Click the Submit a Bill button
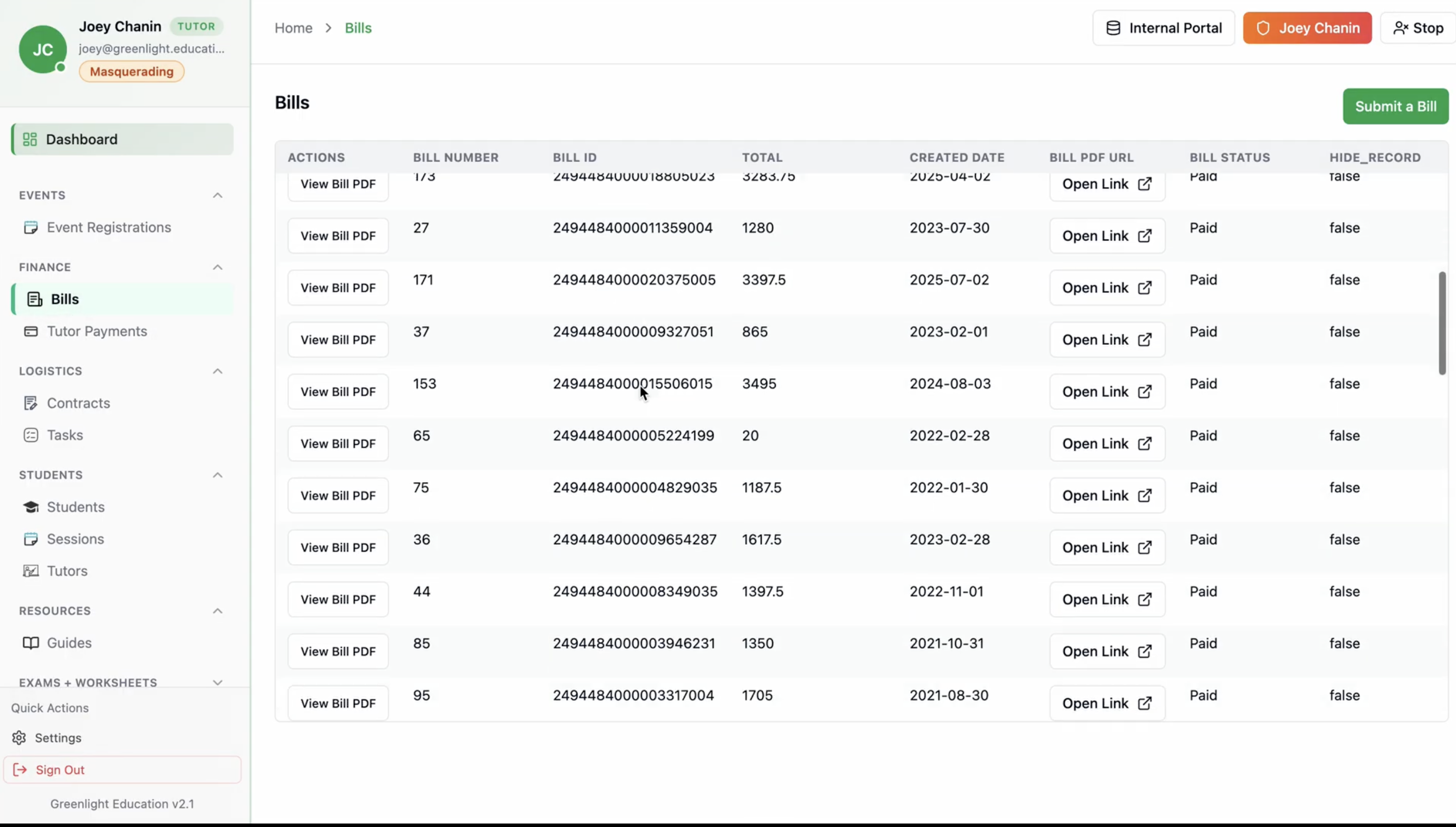Image resolution: width=1456 pixels, height=827 pixels. 1395,106
